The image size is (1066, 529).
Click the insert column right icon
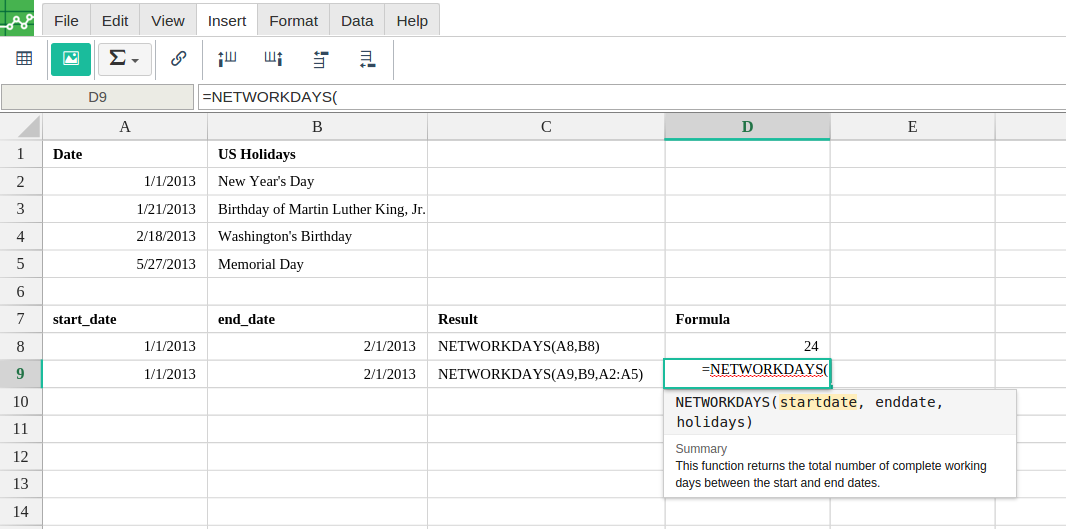click(x=273, y=59)
